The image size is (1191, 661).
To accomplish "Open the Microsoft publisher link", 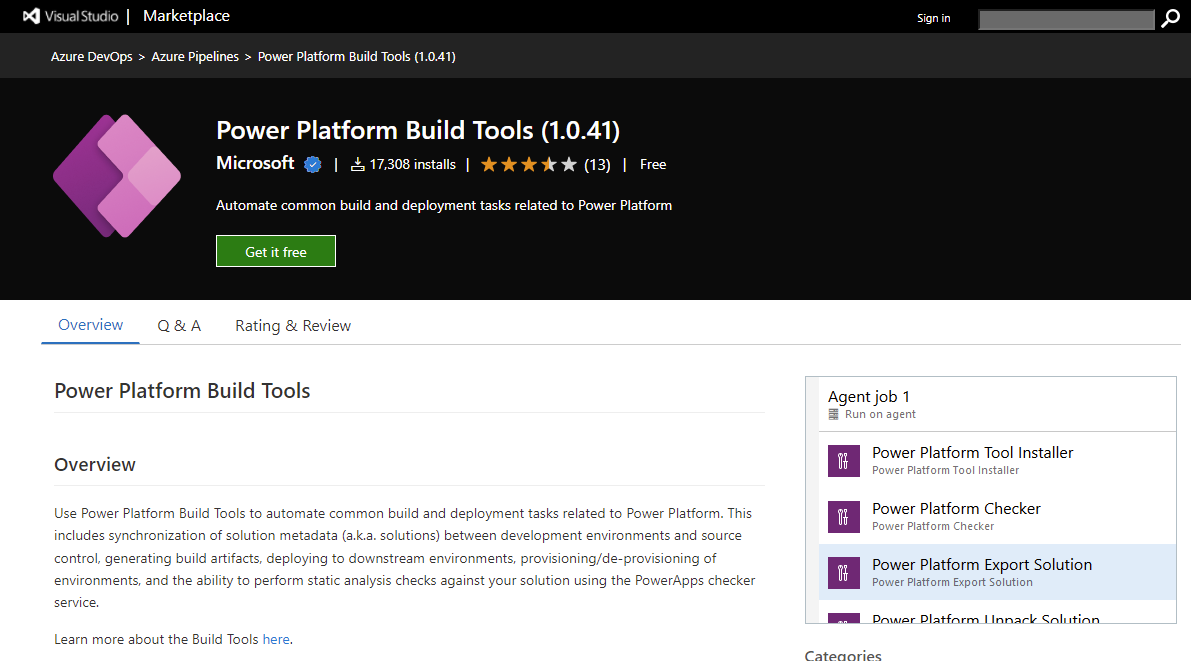I will click(x=255, y=163).
